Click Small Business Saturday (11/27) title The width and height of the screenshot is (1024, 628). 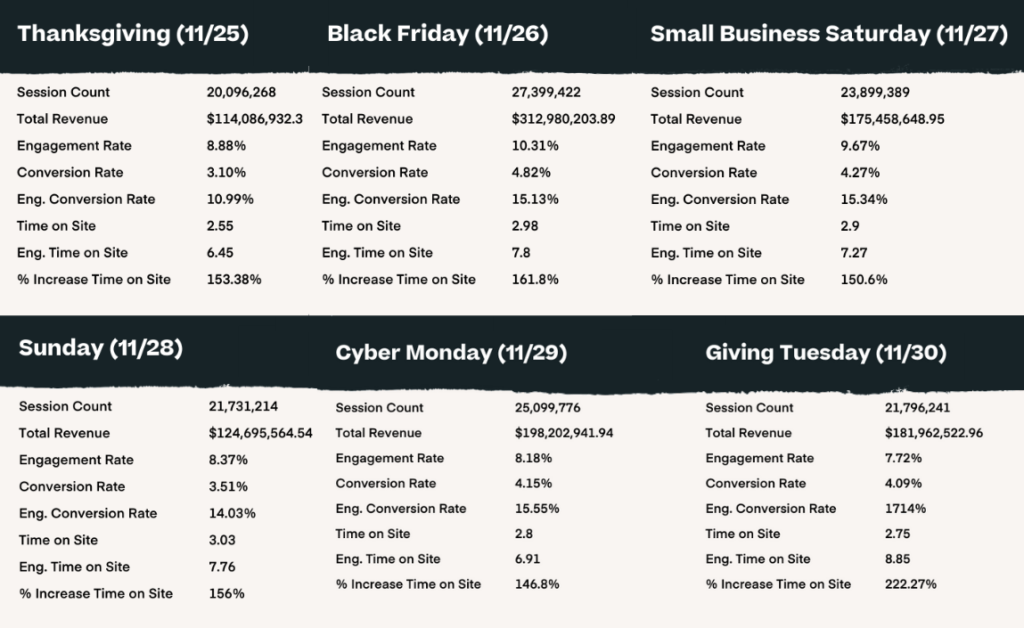(829, 34)
